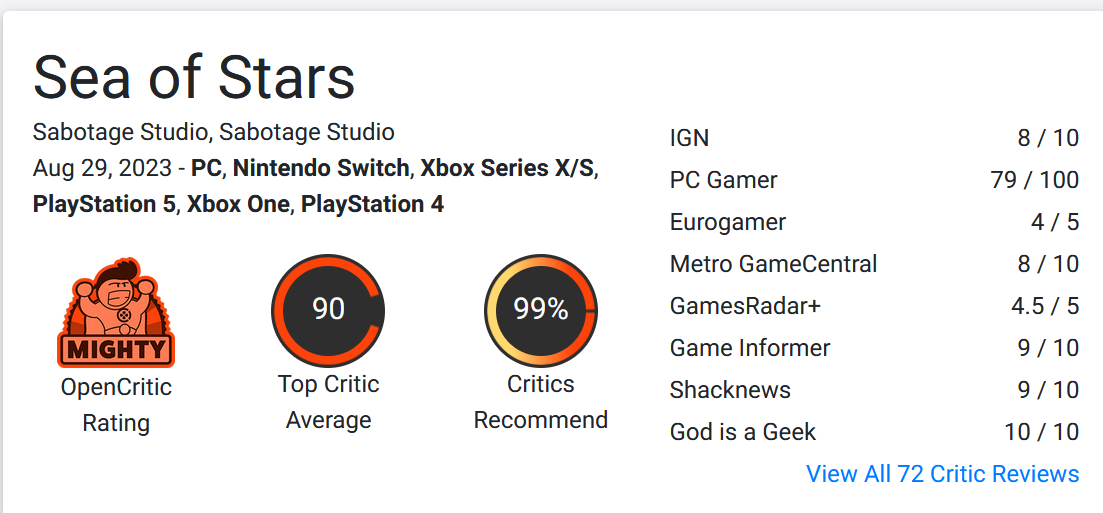Viewport: 1103px width, 513px height.
Task: Open the GamesRadar+ review
Action: pyautogui.click(x=874, y=306)
